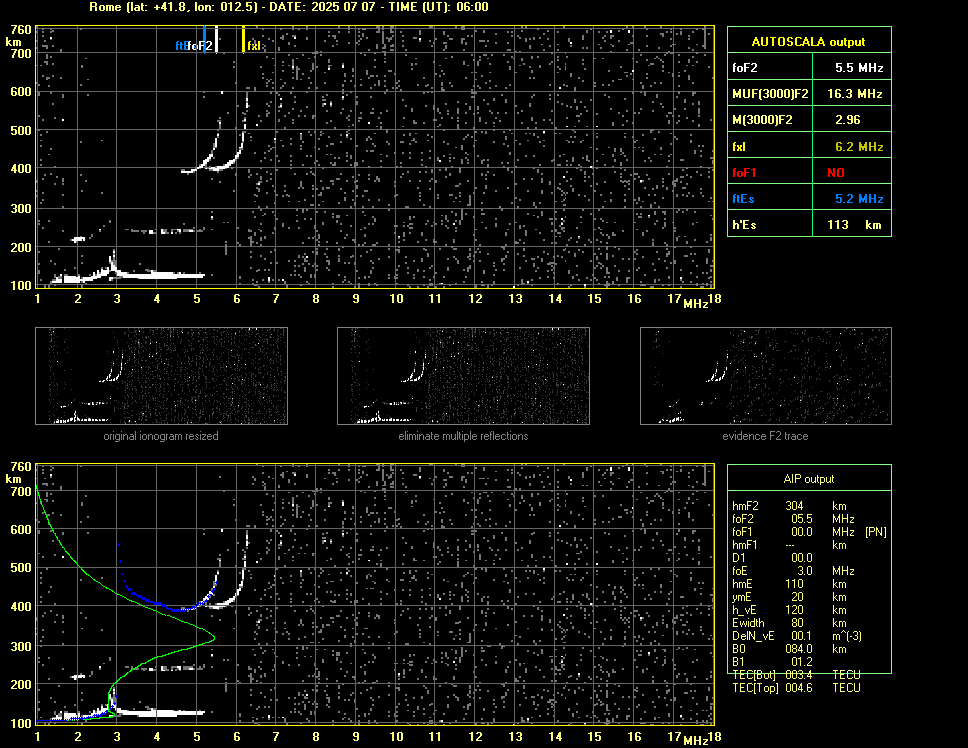Viewport: 968px width, 748px height.
Task: Select the M(3000)F2 value '2.96'
Action: click(847, 120)
